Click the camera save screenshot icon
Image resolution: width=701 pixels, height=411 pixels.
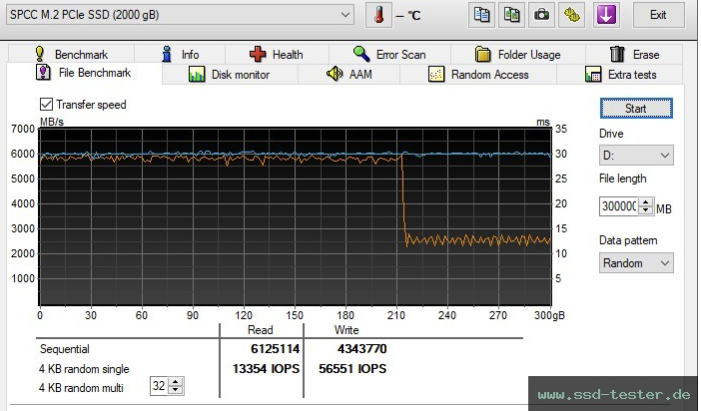pos(541,15)
